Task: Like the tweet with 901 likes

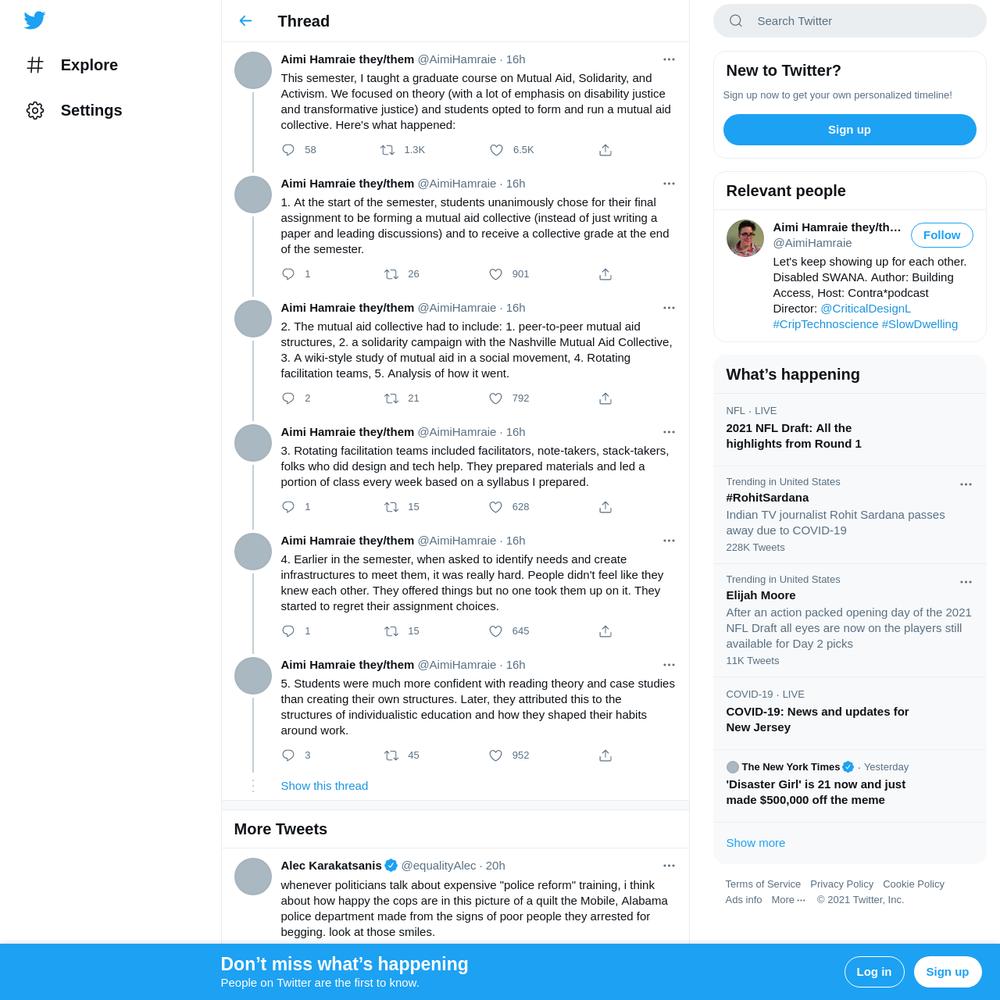Action: (496, 274)
